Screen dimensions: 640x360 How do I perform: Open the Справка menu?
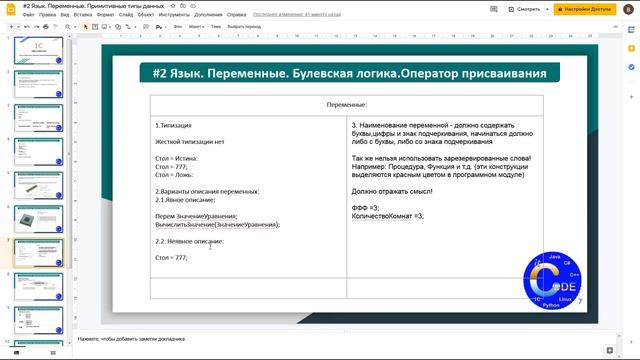(x=237, y=15)
